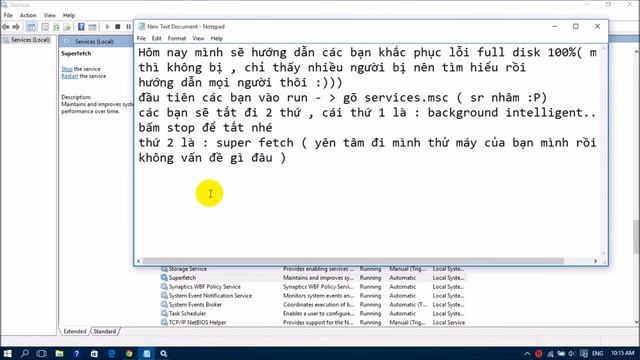Click the volume icon in system tray
640x360 pixels.
coord(572,353)
